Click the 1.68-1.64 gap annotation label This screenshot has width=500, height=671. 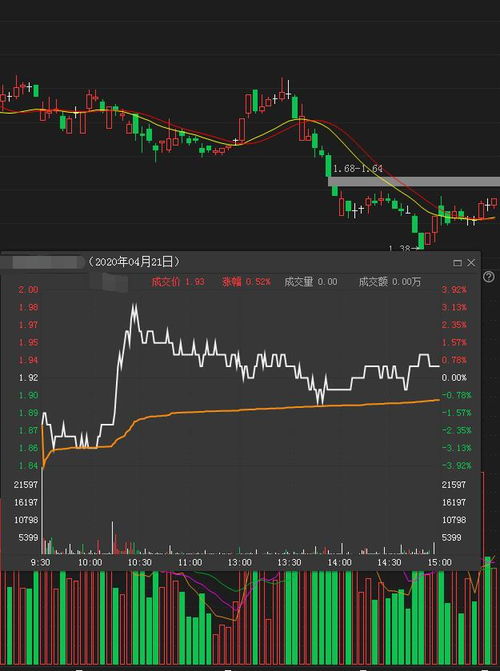pyautogui.click(x=358, y=169)
